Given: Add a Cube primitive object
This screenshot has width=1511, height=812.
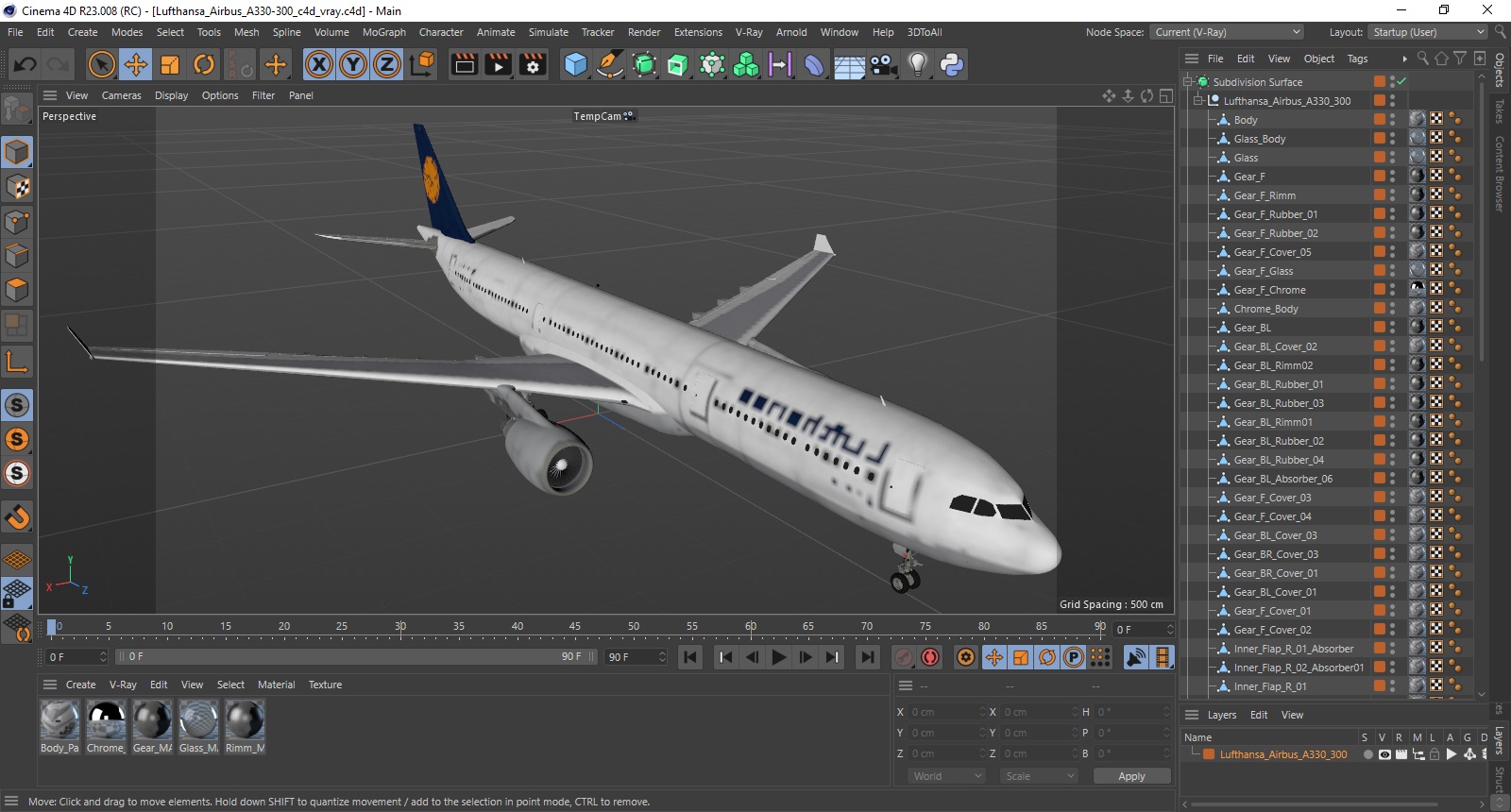Looking at the screenshot, I should click(x=575, y=64).
